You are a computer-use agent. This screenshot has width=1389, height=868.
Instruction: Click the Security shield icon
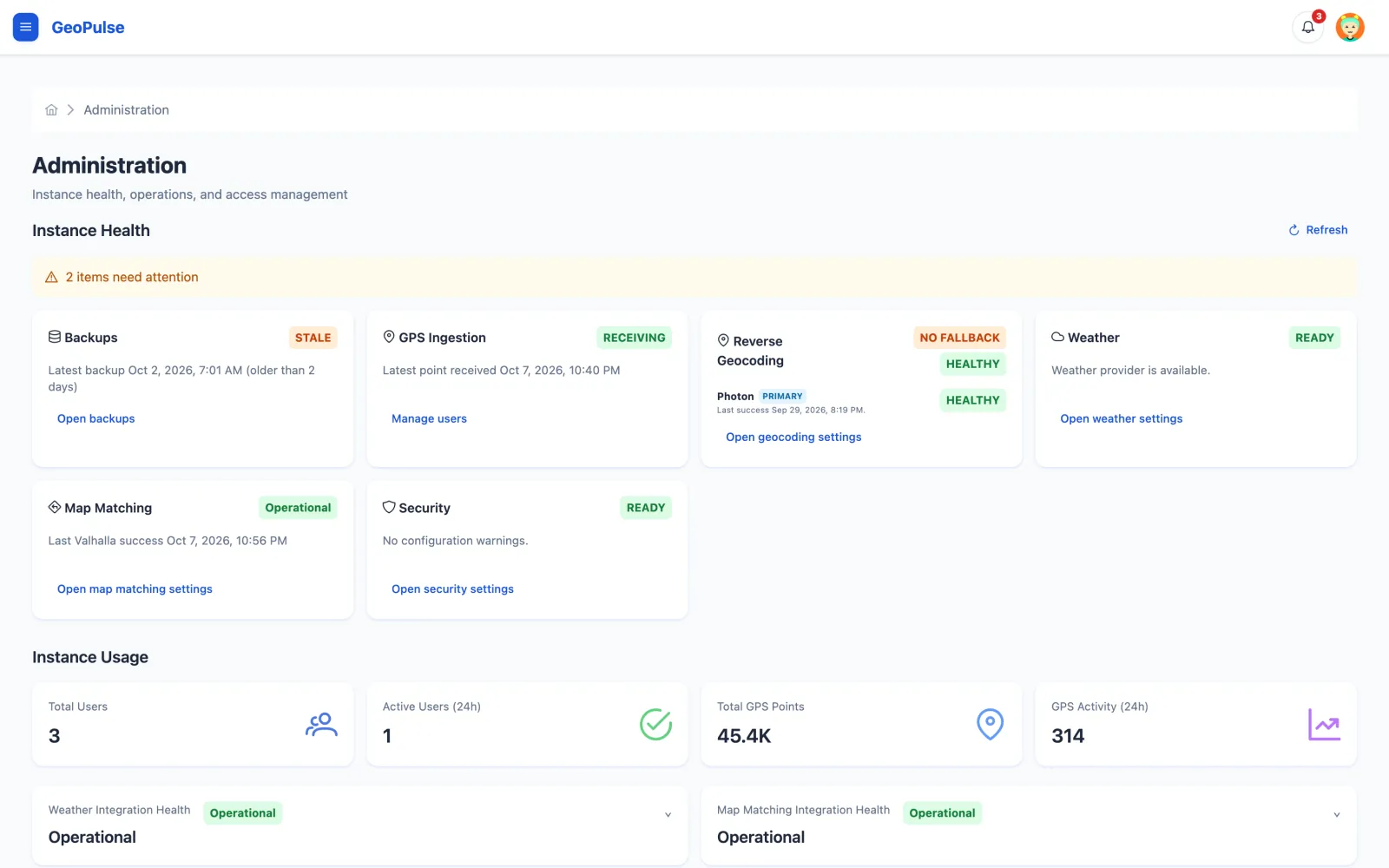[x=389, y=507]
